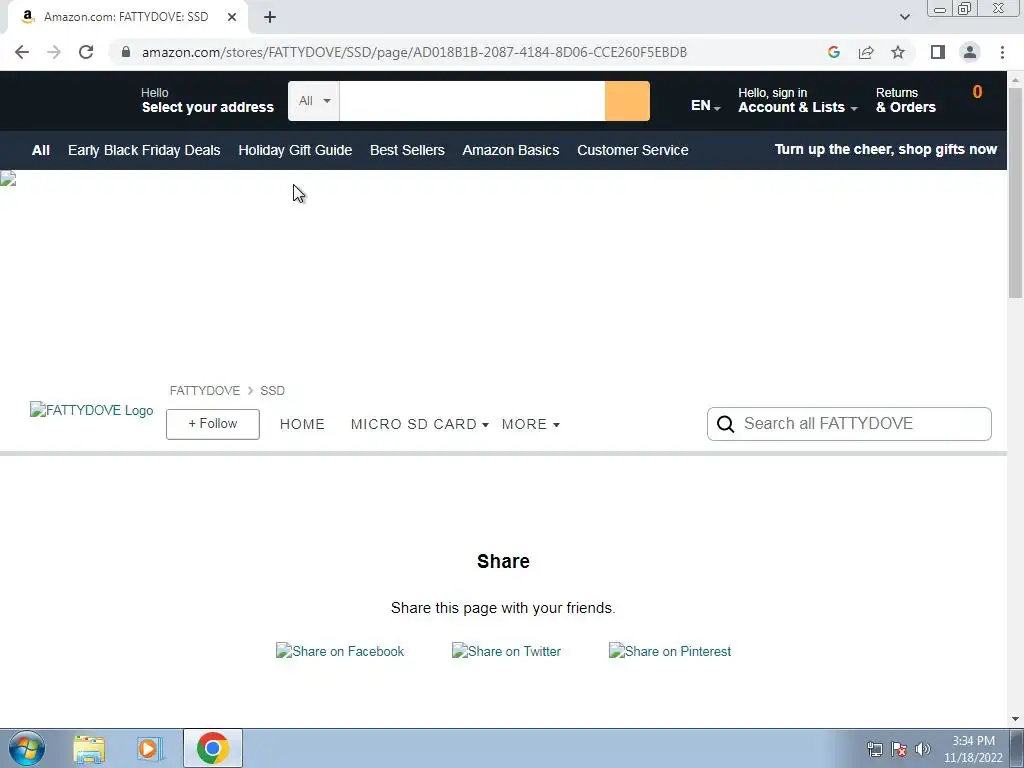Click the page vertical scrollbar thumb
This screenshot has width=1024, height=768.
[x=1015, y=193]
